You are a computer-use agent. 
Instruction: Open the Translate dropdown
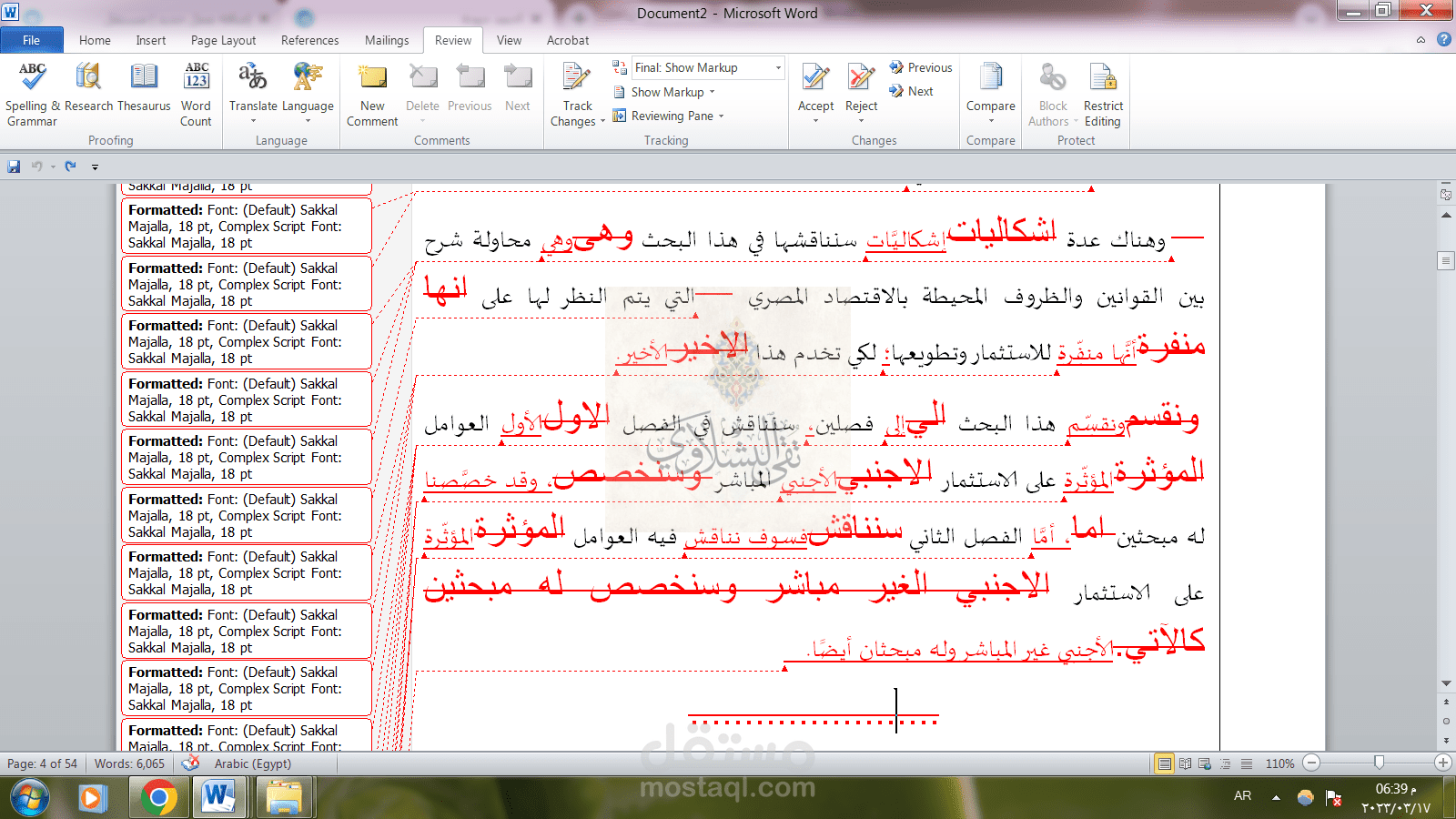[x=253, y=95]
